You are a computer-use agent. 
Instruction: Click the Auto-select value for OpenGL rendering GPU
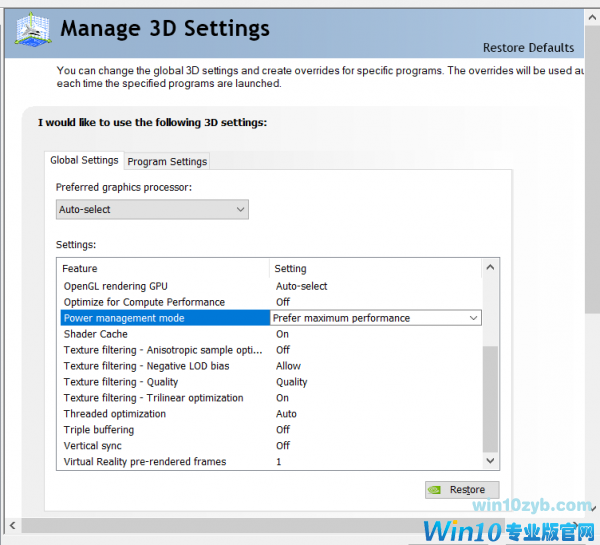(x=302, y=286)
